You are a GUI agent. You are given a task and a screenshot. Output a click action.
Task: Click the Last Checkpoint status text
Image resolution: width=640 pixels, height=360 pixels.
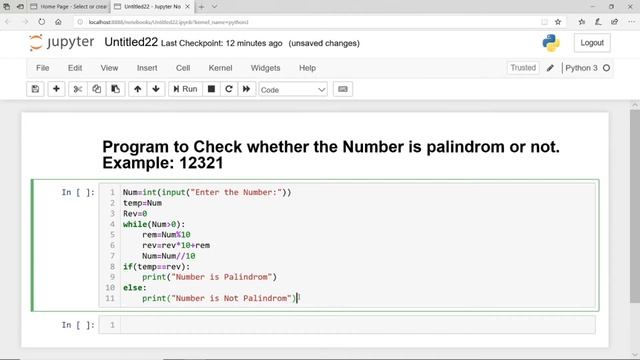(222, 43)
